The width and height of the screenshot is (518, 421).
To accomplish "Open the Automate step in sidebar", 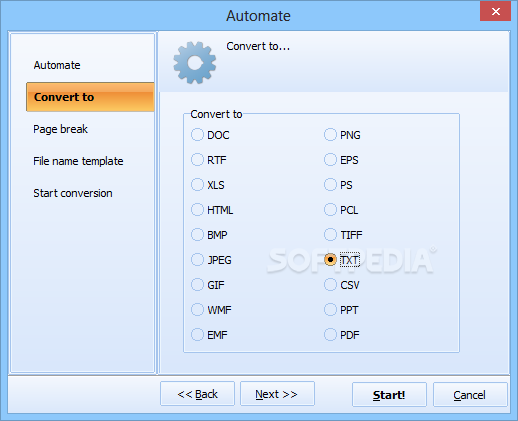I will (57, 65).
